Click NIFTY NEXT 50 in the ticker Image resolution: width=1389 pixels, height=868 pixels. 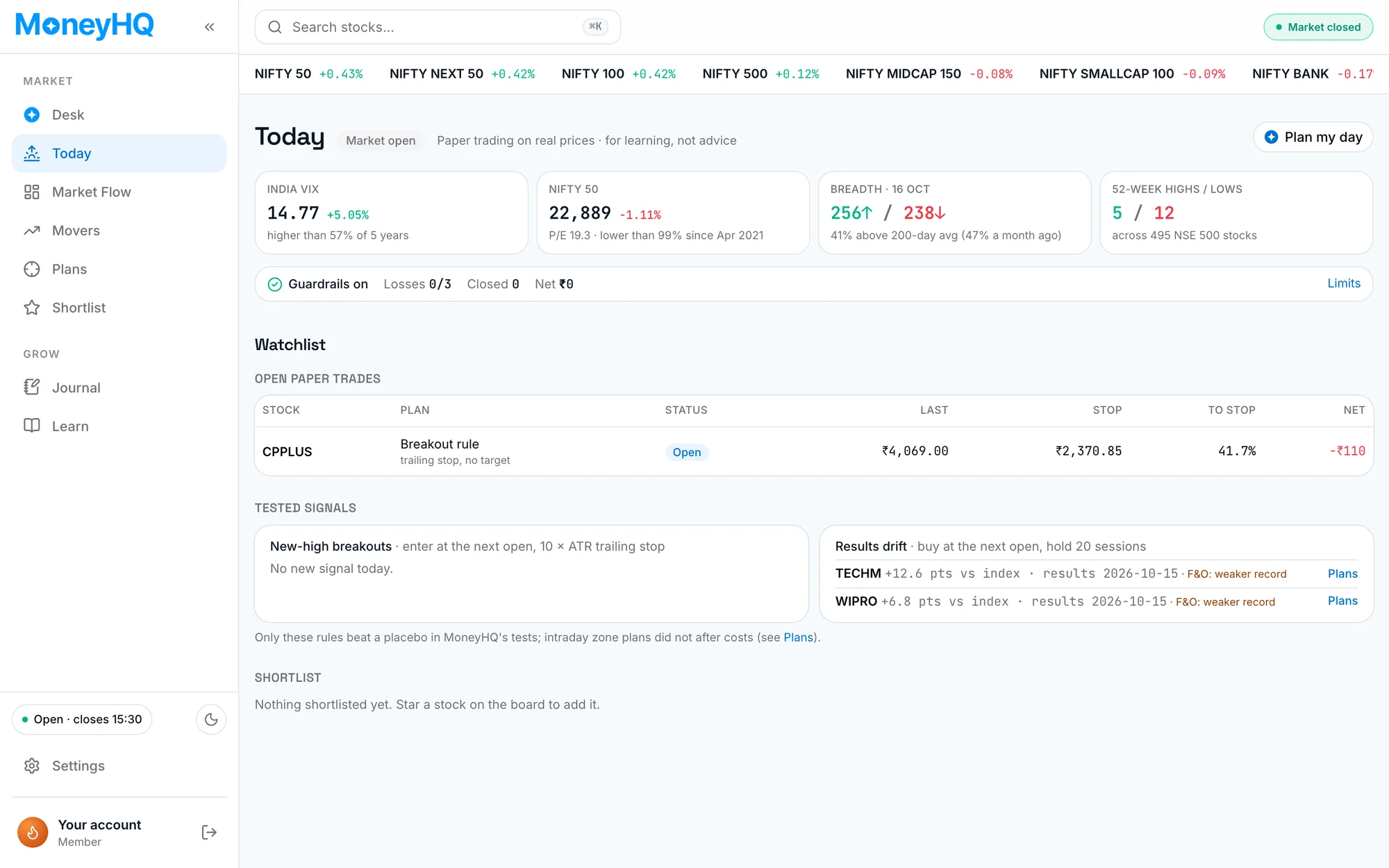(462, 74)
